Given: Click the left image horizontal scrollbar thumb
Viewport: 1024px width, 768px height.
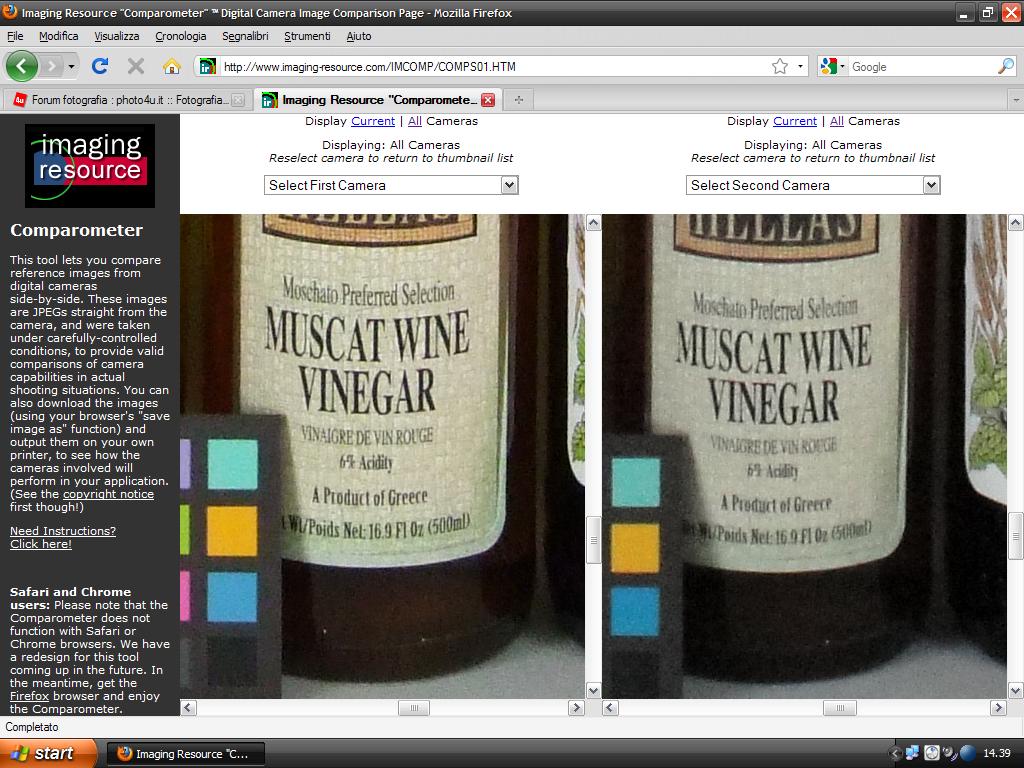Looking at the screenshot, I should pyautogui.click(x=414, y=707).
